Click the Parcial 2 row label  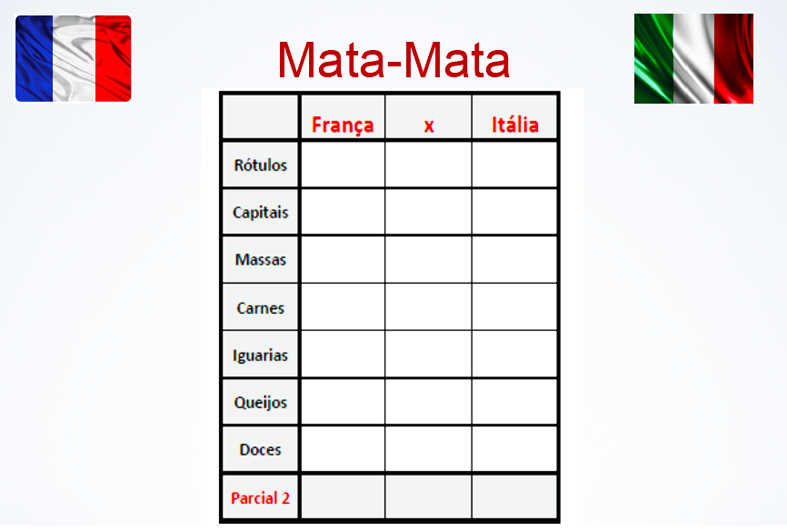click(x=260, y=497)
